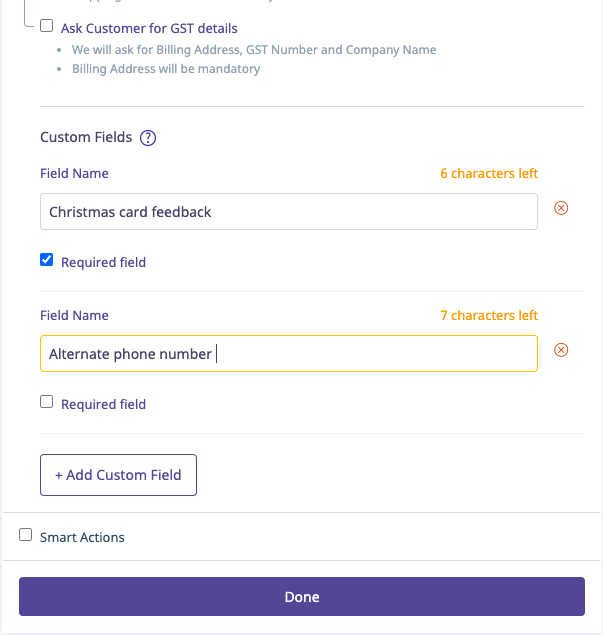Screen dimensions: 603x635
Task: Focus the Christmas card feedback input
Action: 288,212
